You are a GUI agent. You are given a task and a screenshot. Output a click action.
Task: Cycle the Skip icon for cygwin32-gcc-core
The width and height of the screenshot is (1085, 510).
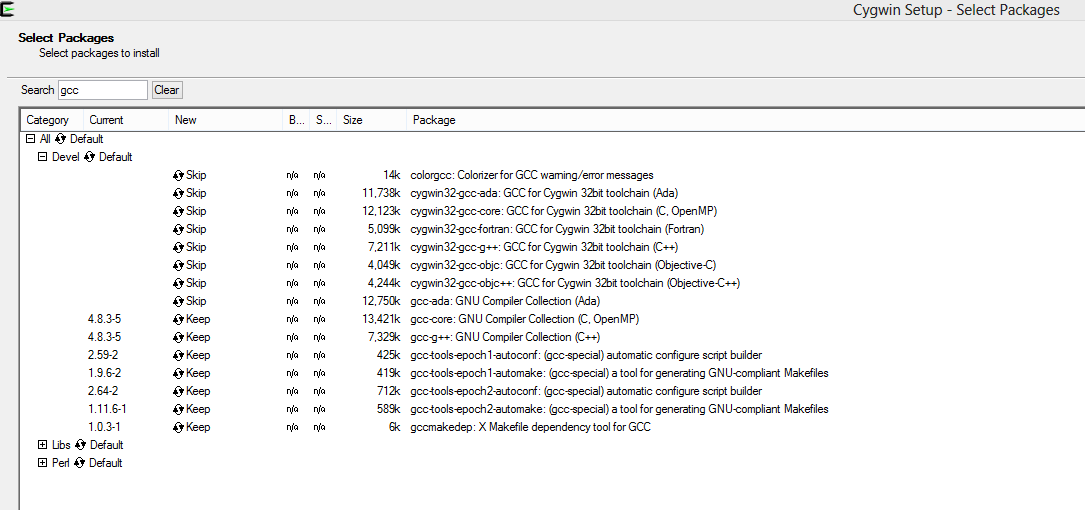[179, 211]
